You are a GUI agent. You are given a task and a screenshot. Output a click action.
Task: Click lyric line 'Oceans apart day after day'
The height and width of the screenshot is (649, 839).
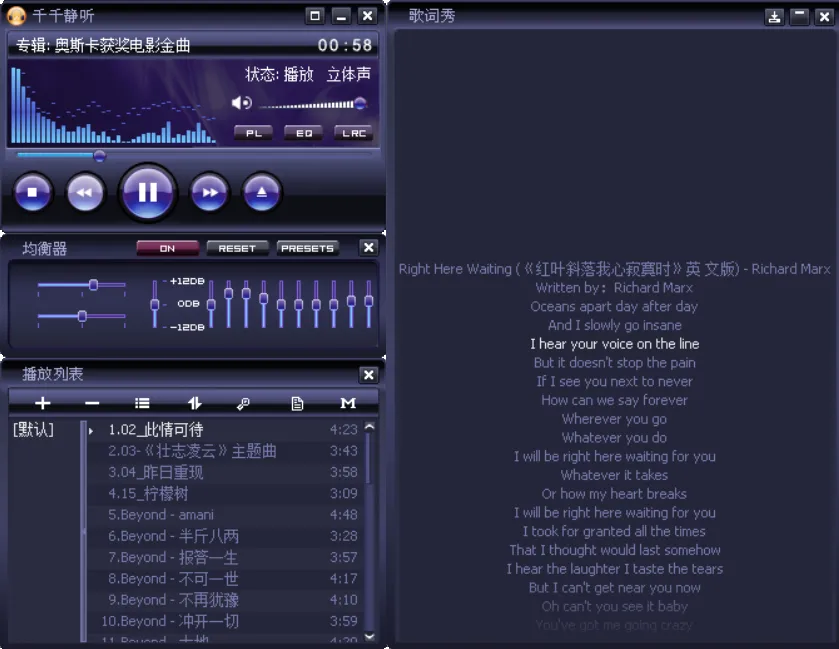click(614, 307)
